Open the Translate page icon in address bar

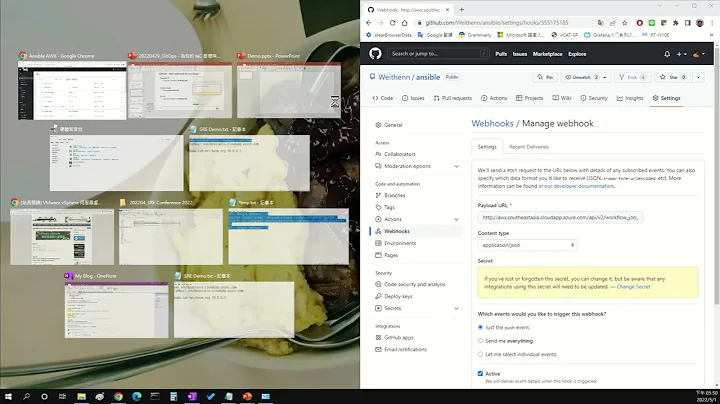point(601,22)
